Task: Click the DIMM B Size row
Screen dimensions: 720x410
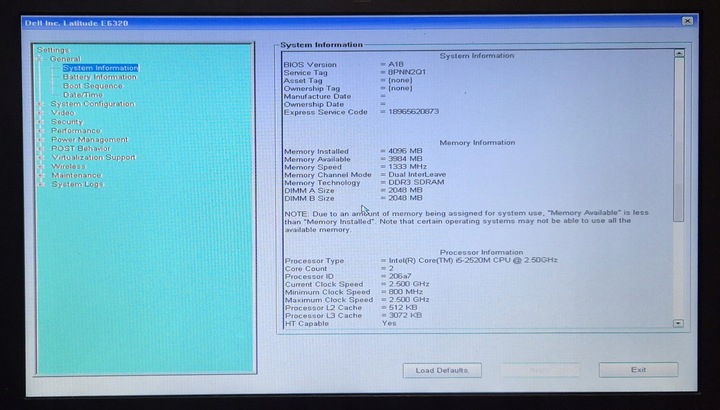Action: [353, 198]
